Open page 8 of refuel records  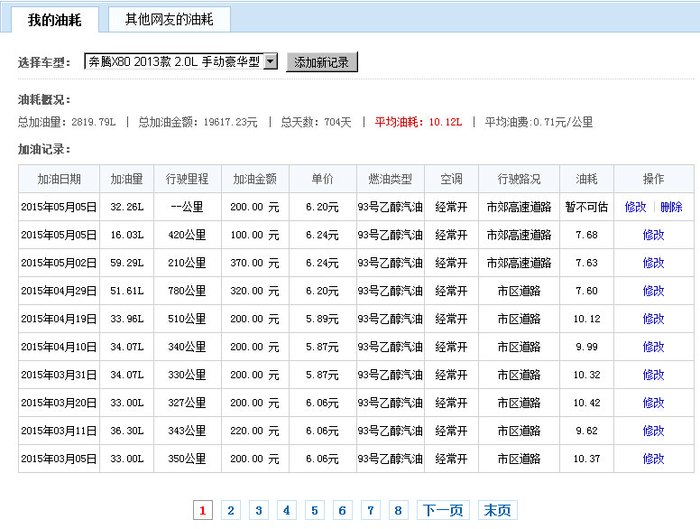coord(398,510)
